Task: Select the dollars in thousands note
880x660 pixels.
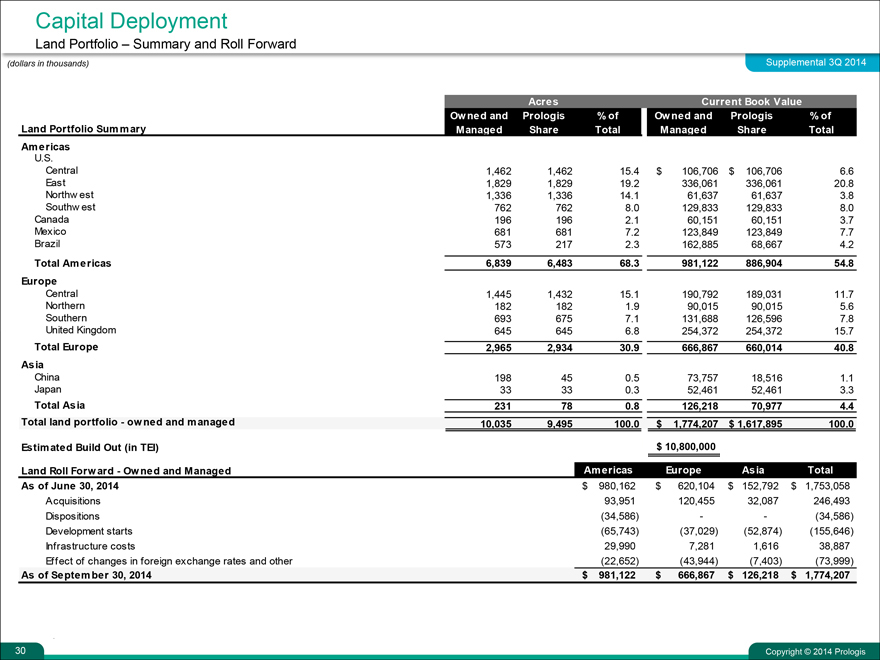Action: tap(48, 64)
